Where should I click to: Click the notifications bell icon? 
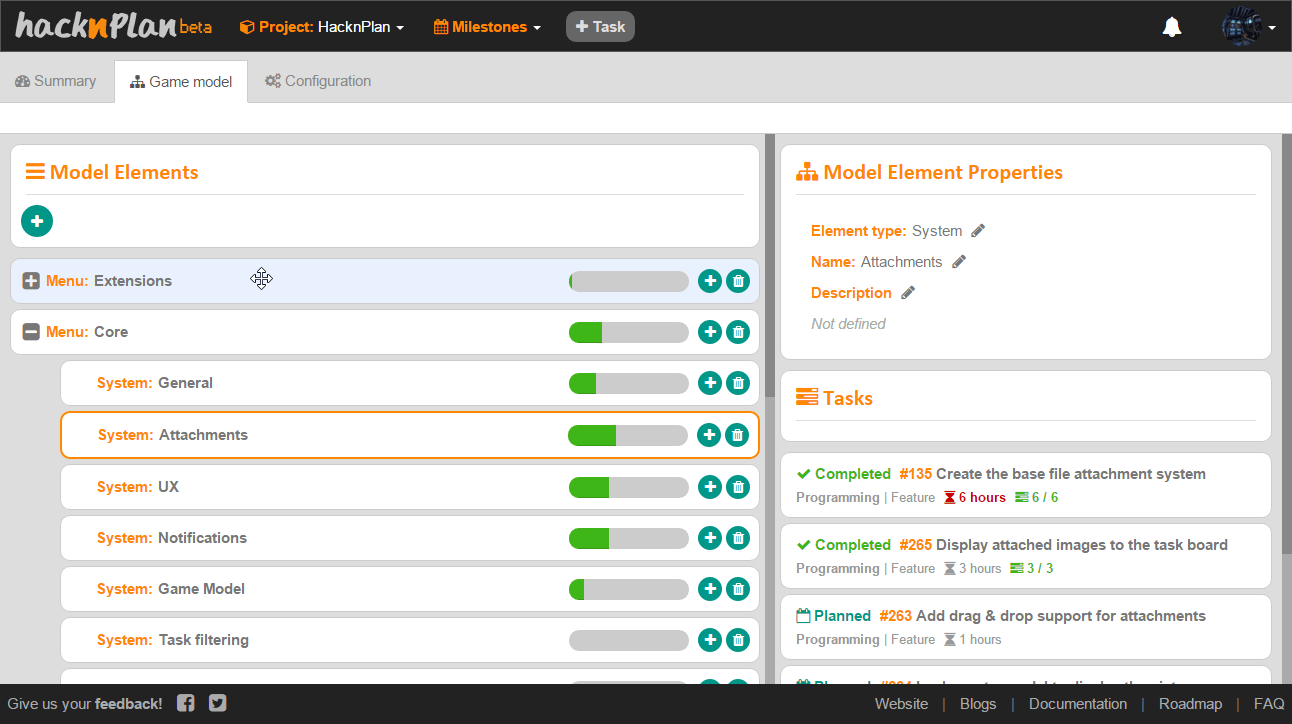(1172, 27)
